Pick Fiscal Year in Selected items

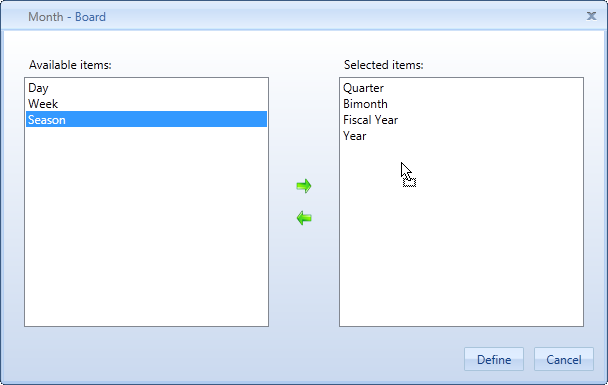coord(461,120)
